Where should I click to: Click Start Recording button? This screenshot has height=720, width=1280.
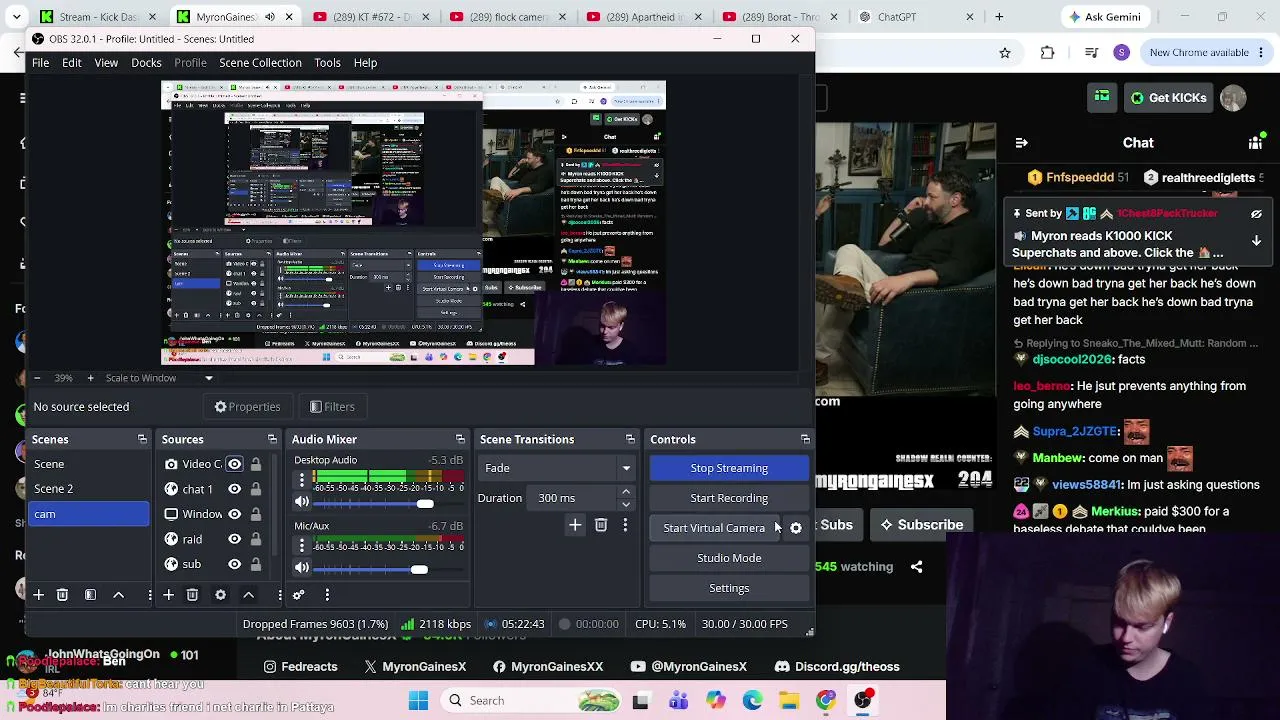[x=729, y=498]
